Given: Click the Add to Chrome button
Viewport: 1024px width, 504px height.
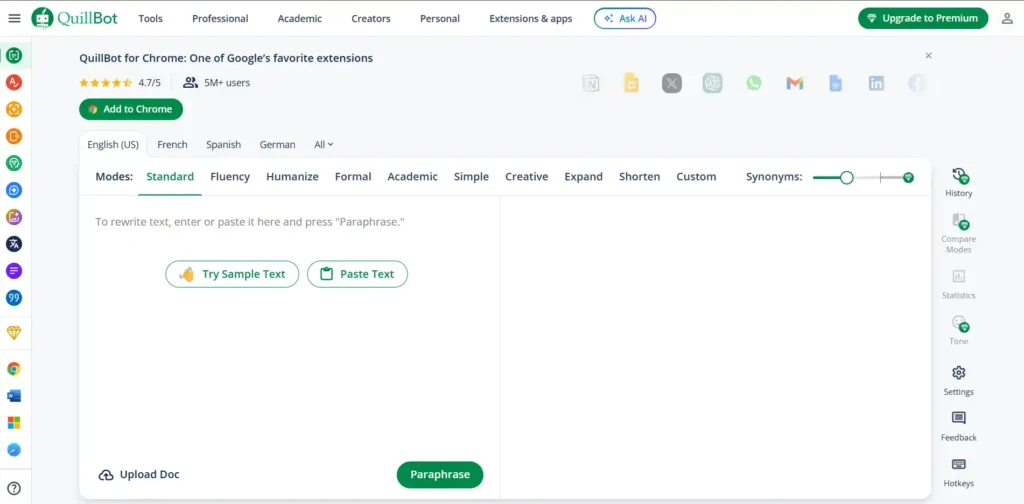Looking at the screenshot, I should tap(131, 109).
